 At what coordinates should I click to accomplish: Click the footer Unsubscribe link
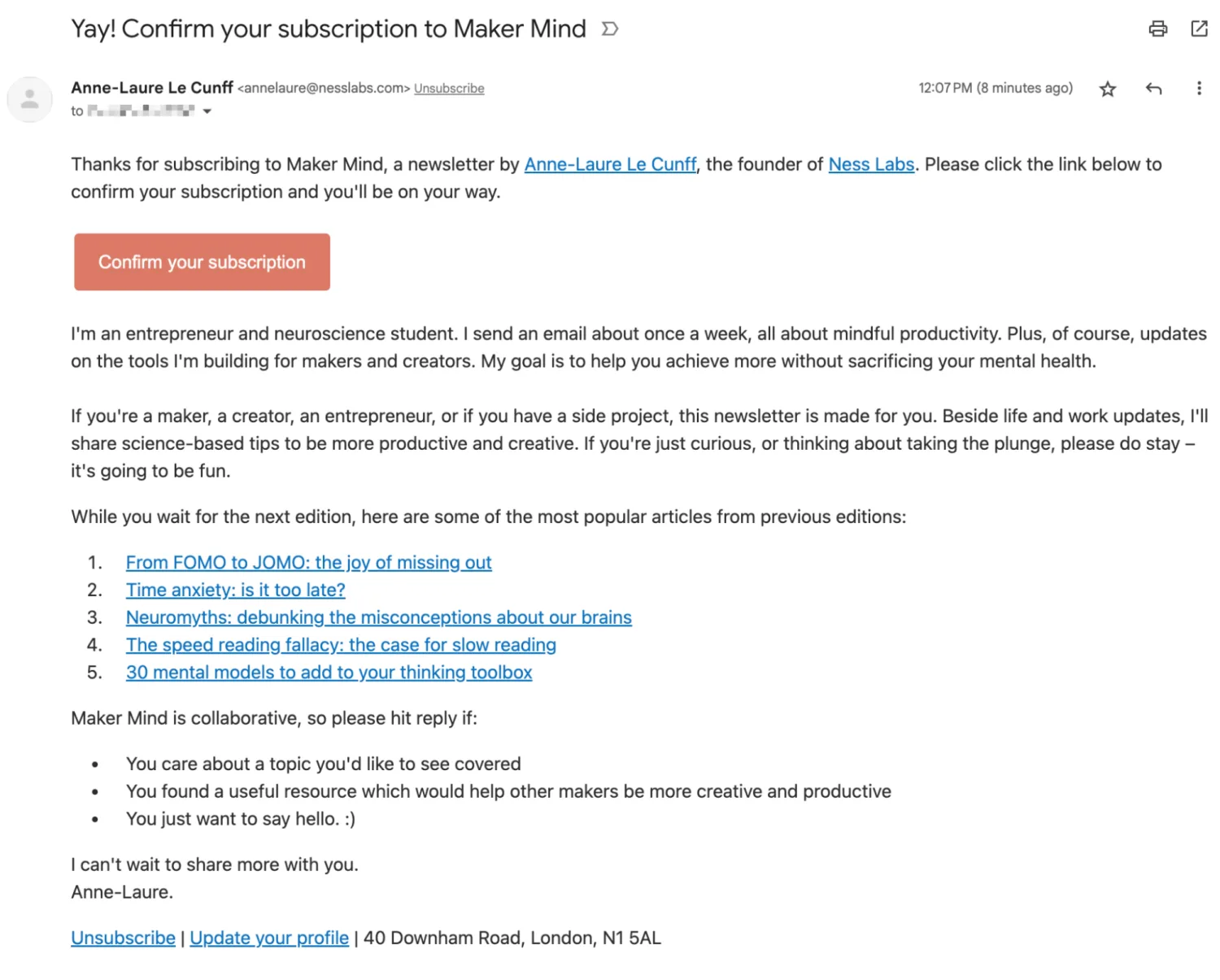tap(123, 939)
